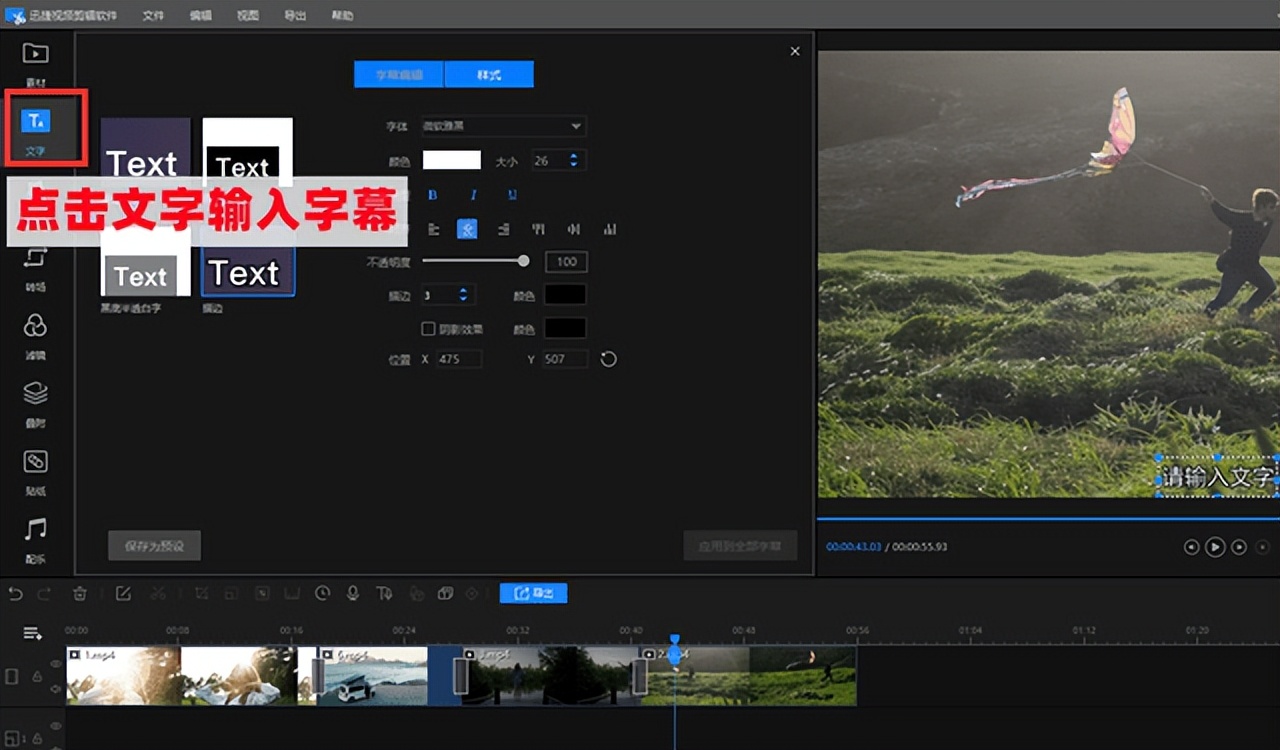The width and height of the screenshot is (1280, 750).
Task: Click the trash delete icon in timeline toolbar
Action: click(80, 593)
